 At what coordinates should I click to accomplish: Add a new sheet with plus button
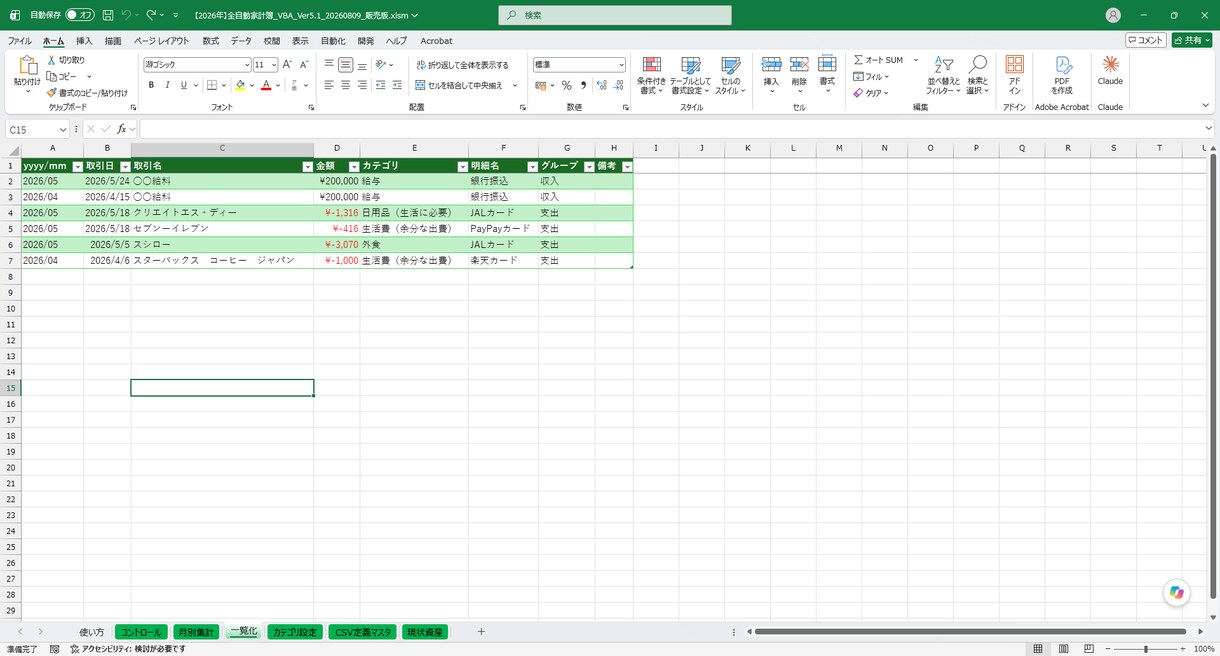[x=481, y=632]
